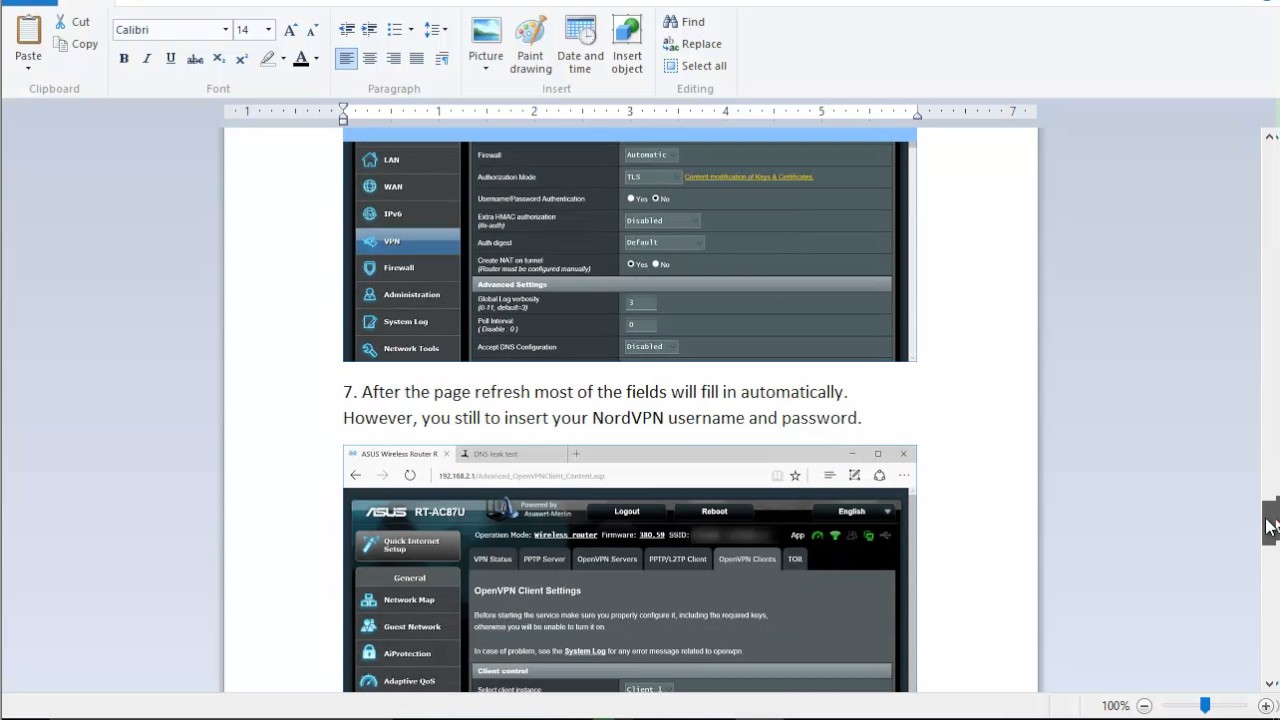
Task: Click the text 'After the page refresh'
Action: pyautogui.click(x=445, y=392)
